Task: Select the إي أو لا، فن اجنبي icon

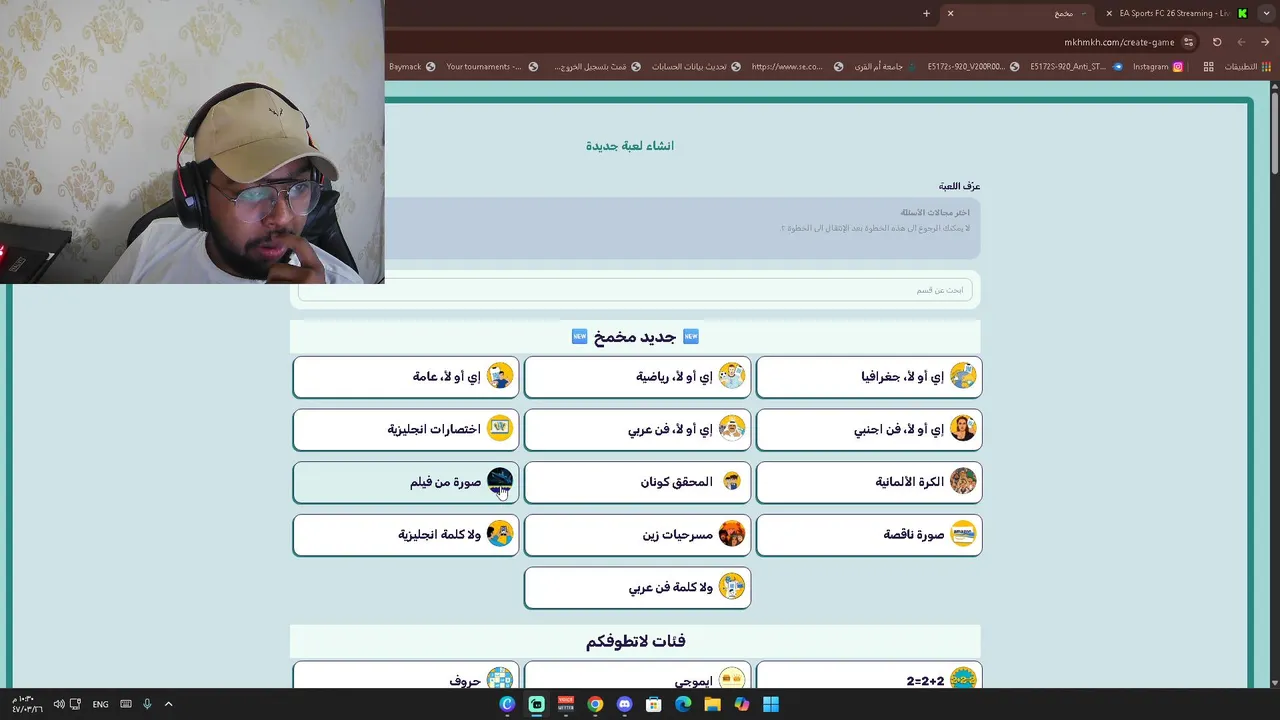Action: [963, 429]
